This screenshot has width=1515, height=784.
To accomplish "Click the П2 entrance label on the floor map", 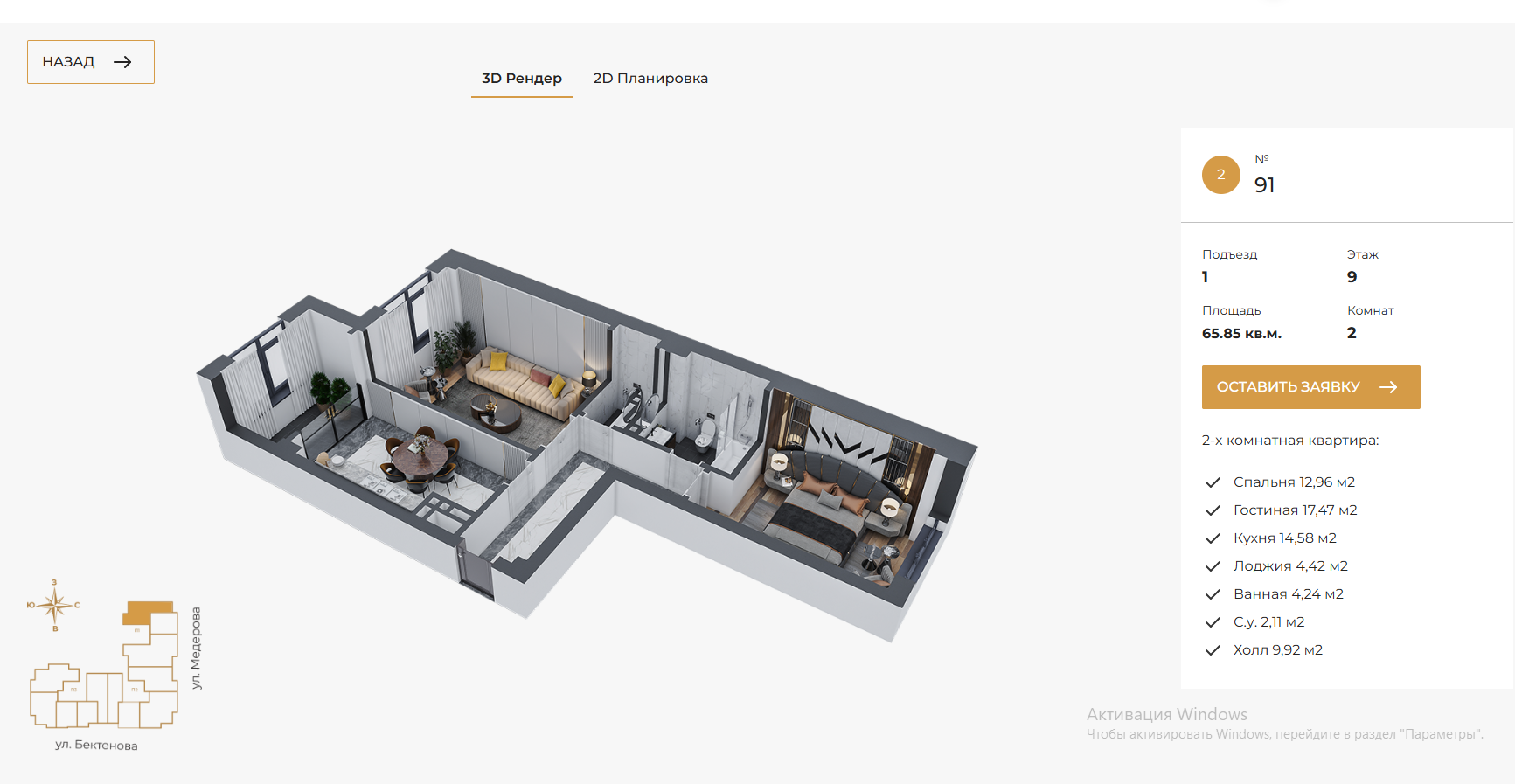I will (135, 690).
